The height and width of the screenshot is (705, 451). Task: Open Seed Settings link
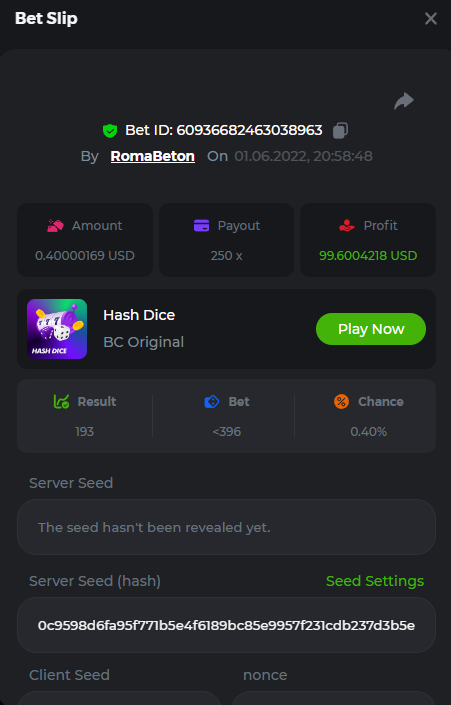(375, 581)
